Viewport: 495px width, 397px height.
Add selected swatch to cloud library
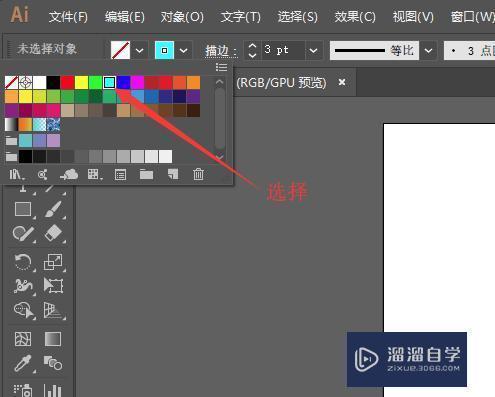point(69,174)
